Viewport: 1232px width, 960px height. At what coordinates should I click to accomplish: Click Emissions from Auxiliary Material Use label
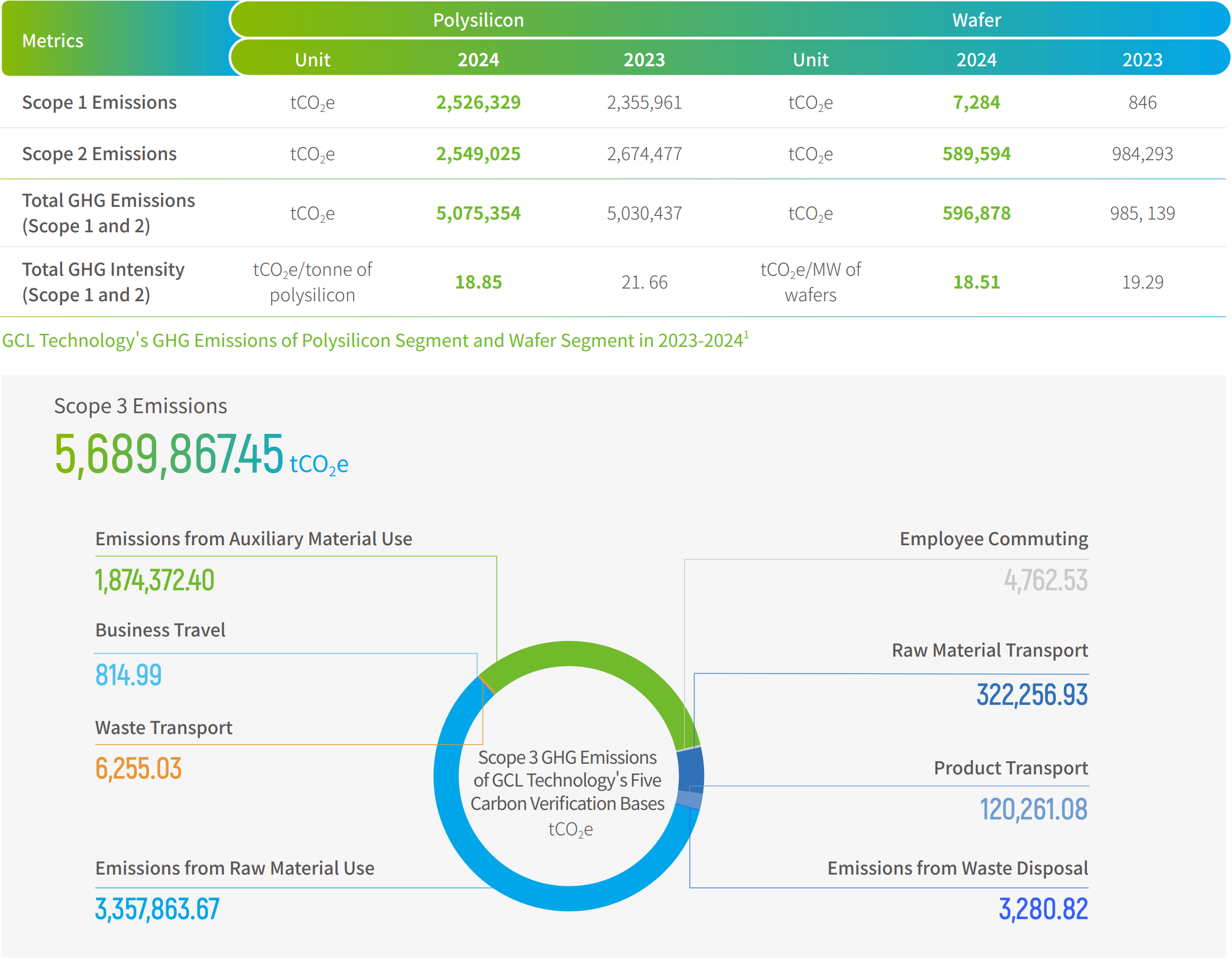[x=254, y=539]
